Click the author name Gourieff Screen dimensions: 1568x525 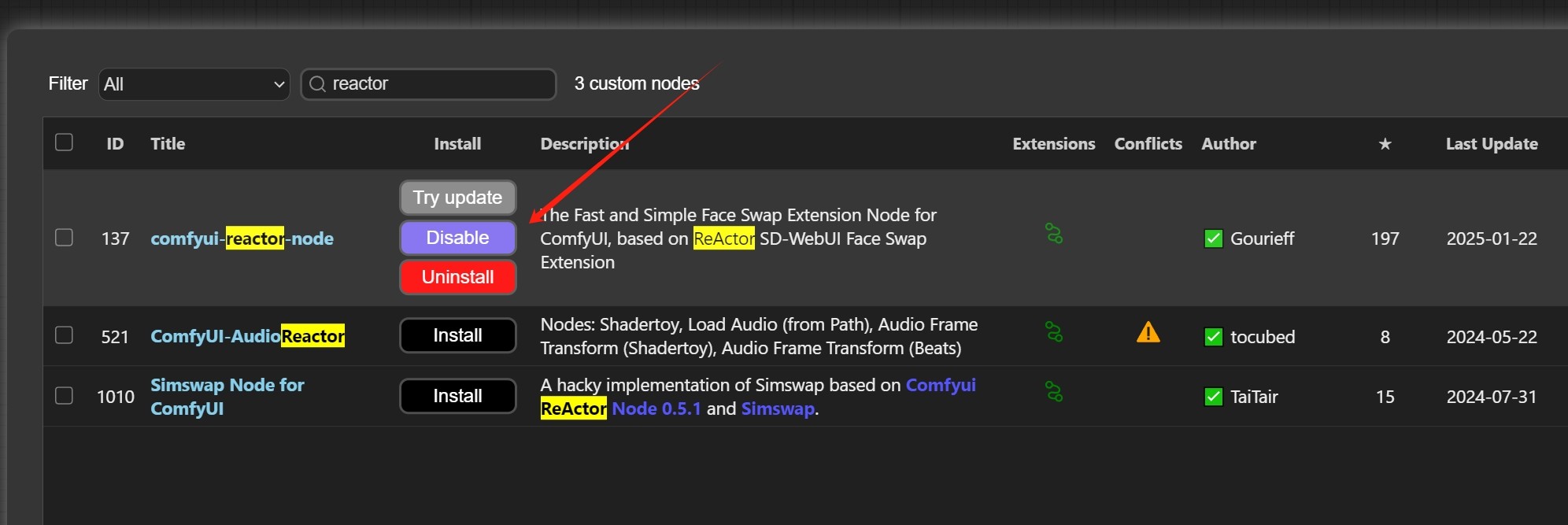point(1262,238)
